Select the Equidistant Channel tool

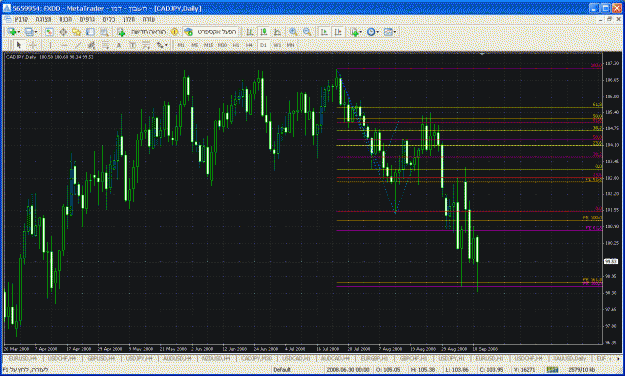91,45
